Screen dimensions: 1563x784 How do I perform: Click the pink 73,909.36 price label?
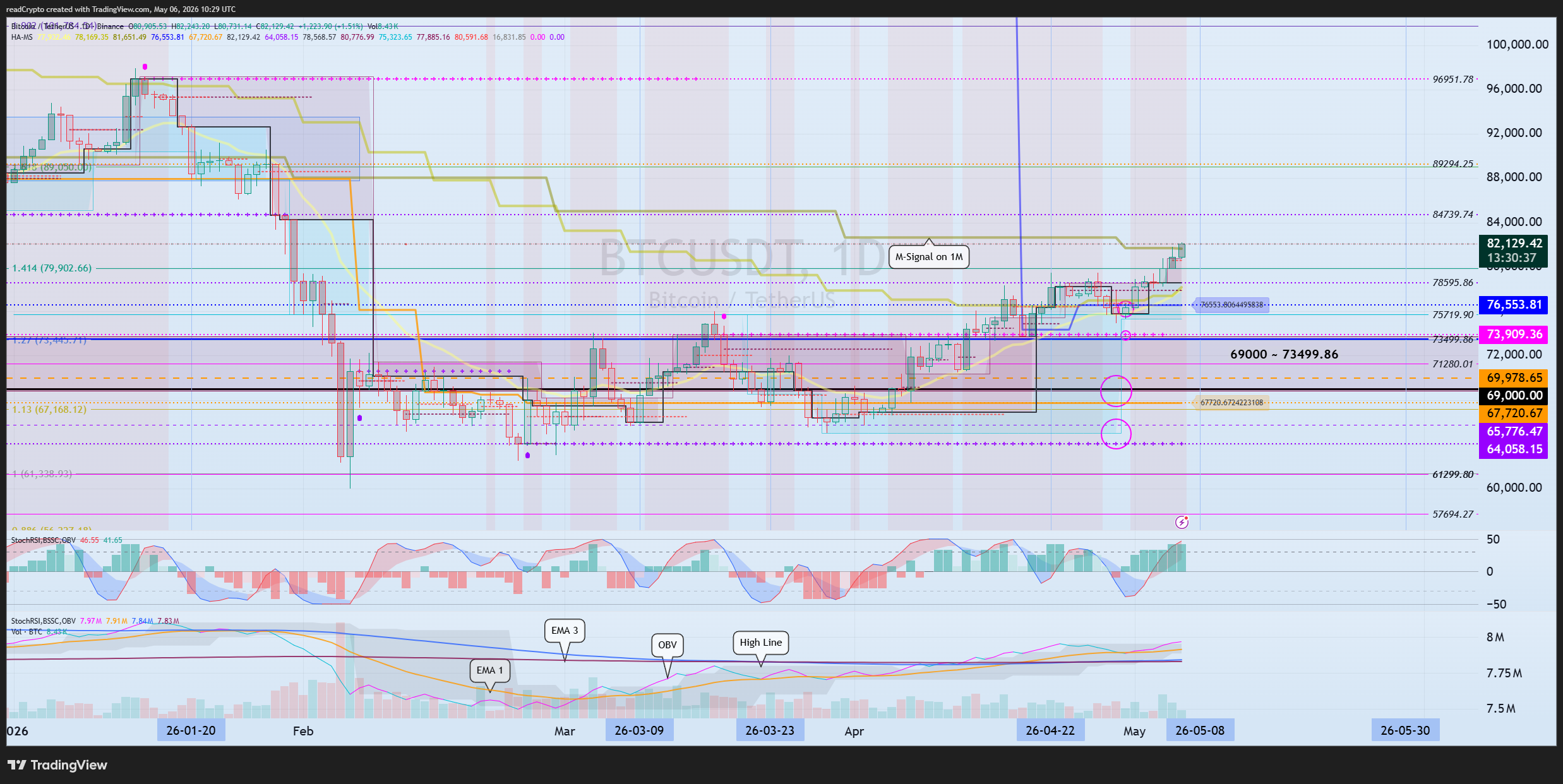coord(1513,335)
